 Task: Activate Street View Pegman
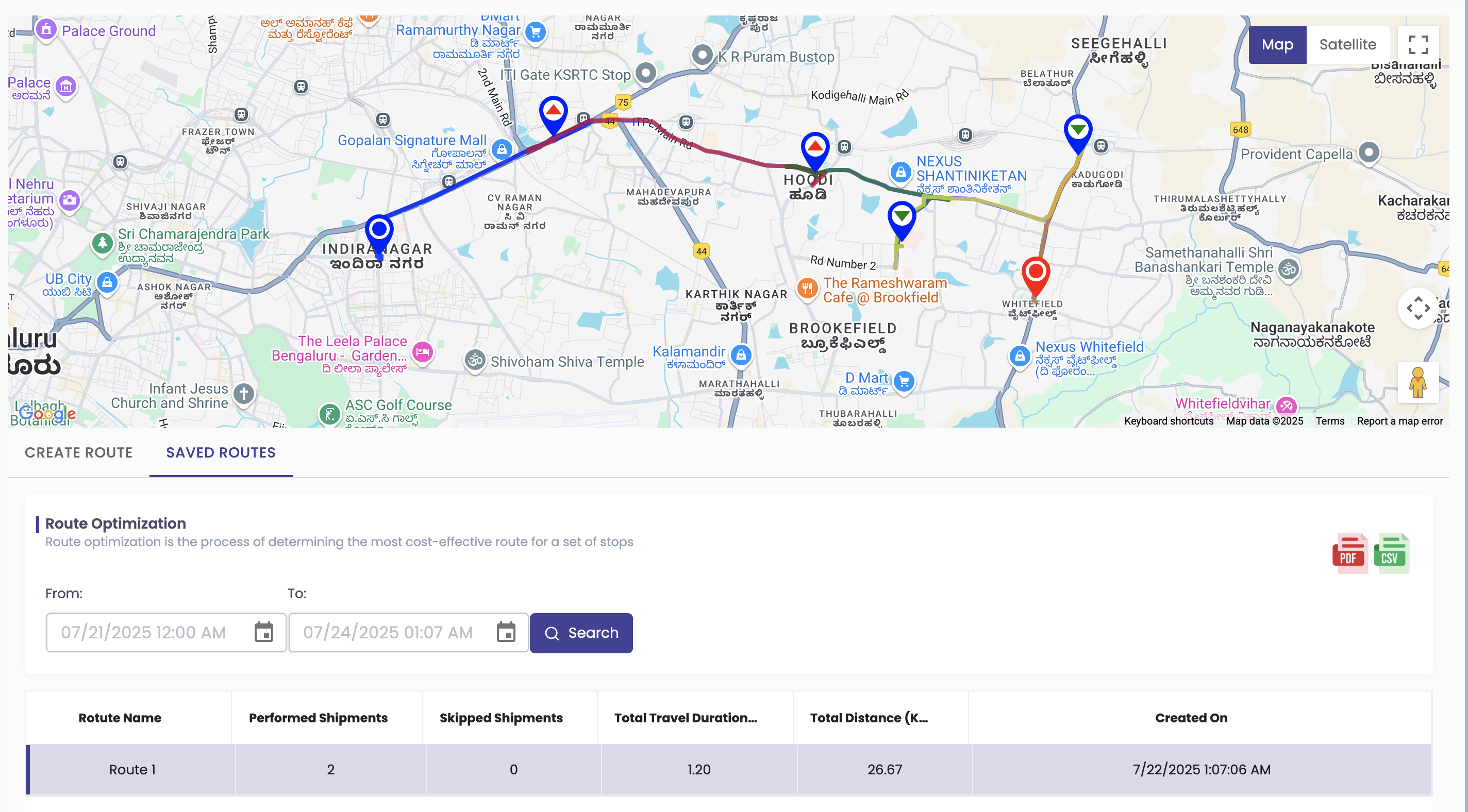click(1419, 381)
